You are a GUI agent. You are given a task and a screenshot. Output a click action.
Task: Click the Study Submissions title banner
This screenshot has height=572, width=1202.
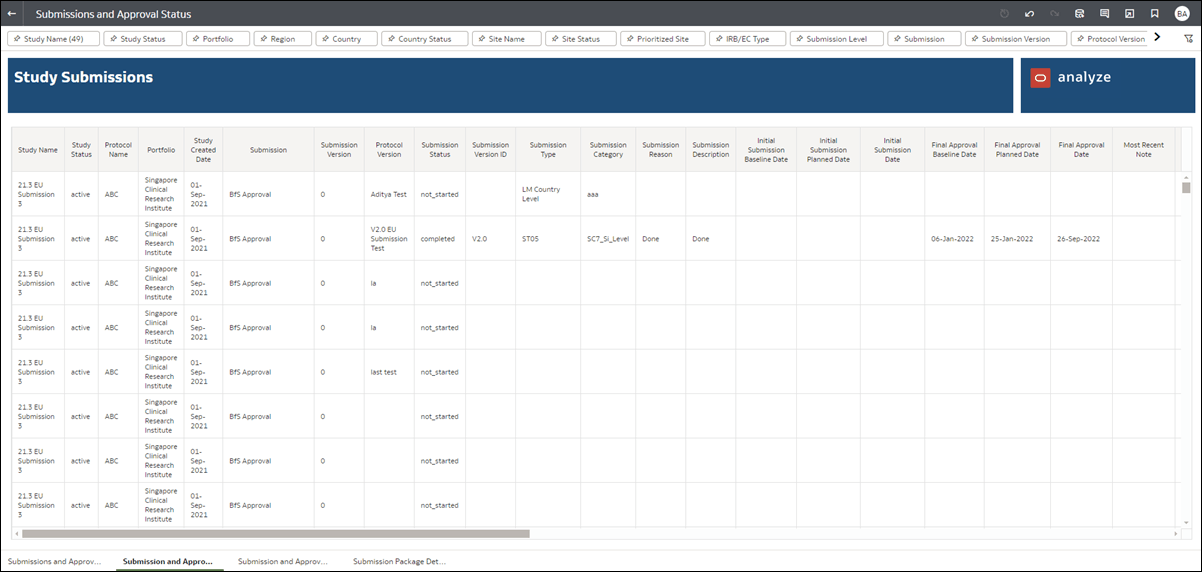point(510,85)
